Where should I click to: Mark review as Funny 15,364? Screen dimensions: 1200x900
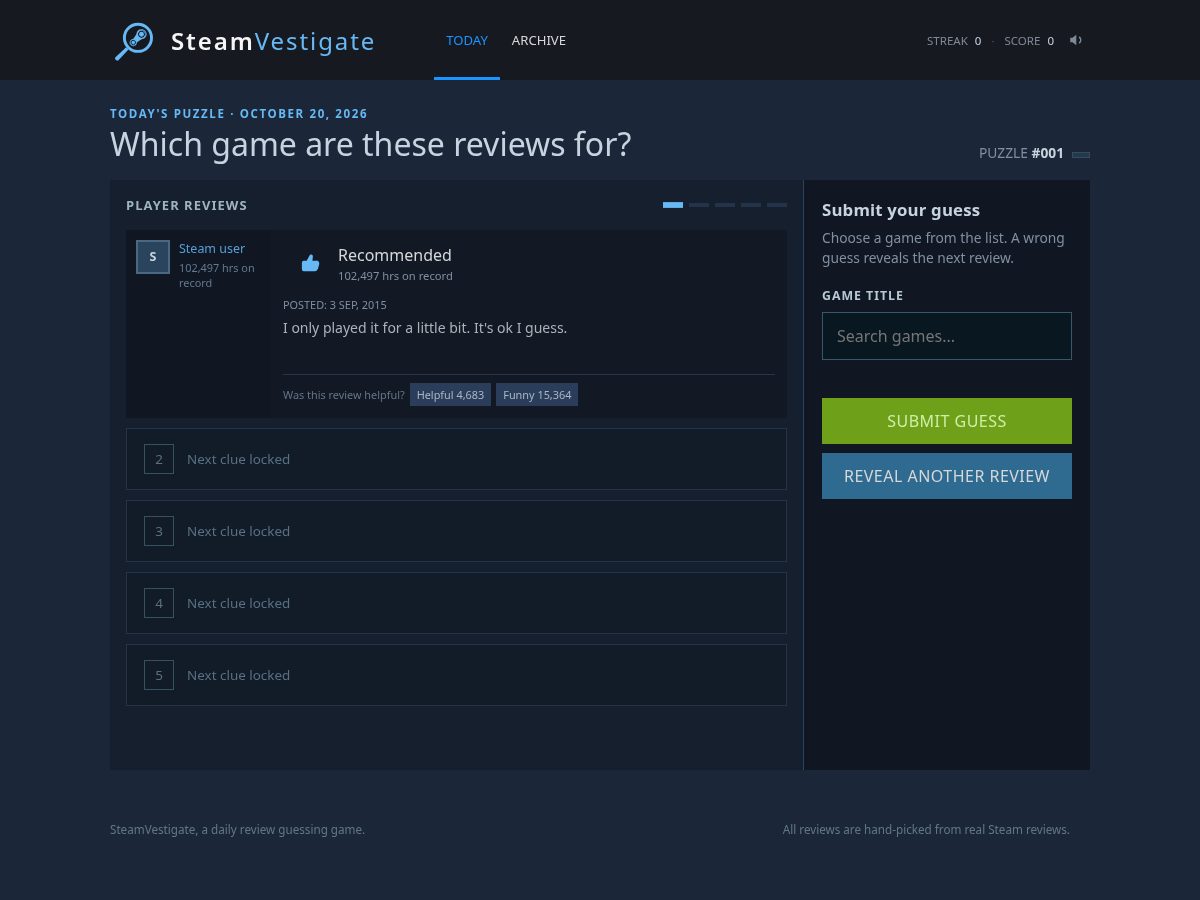537,395
